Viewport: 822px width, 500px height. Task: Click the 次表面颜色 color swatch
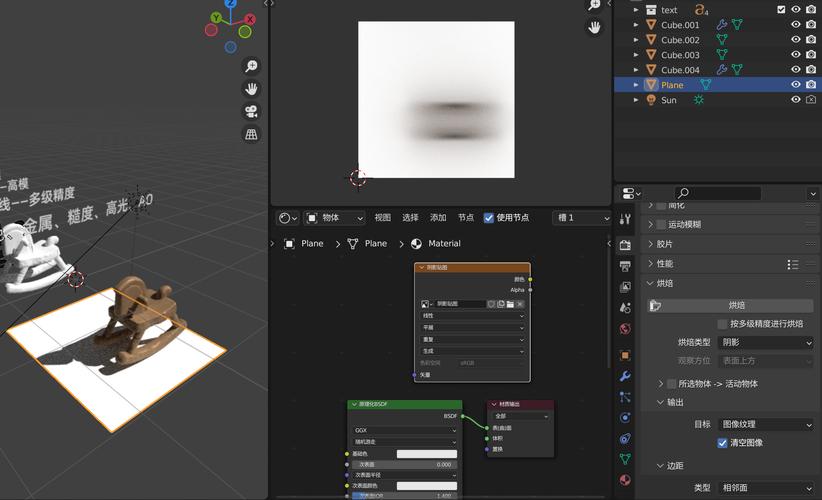[x=427, y=486]
